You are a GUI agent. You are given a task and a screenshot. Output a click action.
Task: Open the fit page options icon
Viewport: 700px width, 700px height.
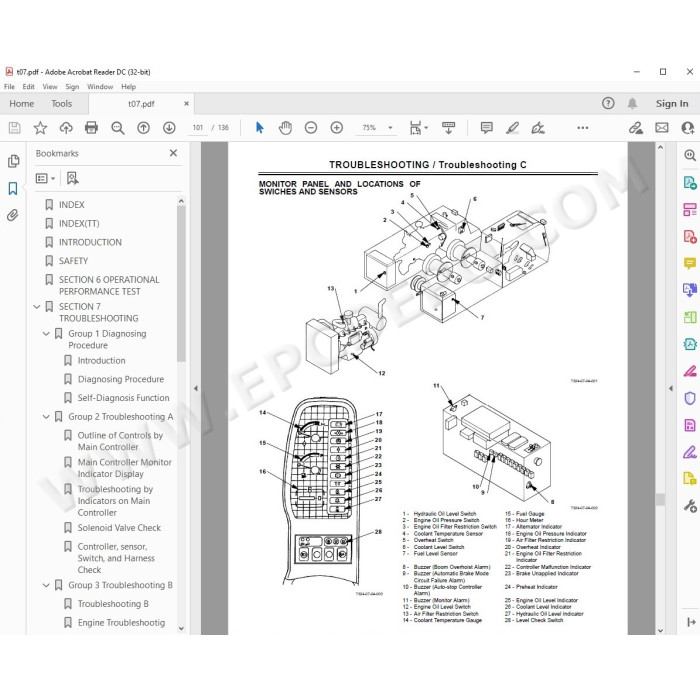coord(418,128)
